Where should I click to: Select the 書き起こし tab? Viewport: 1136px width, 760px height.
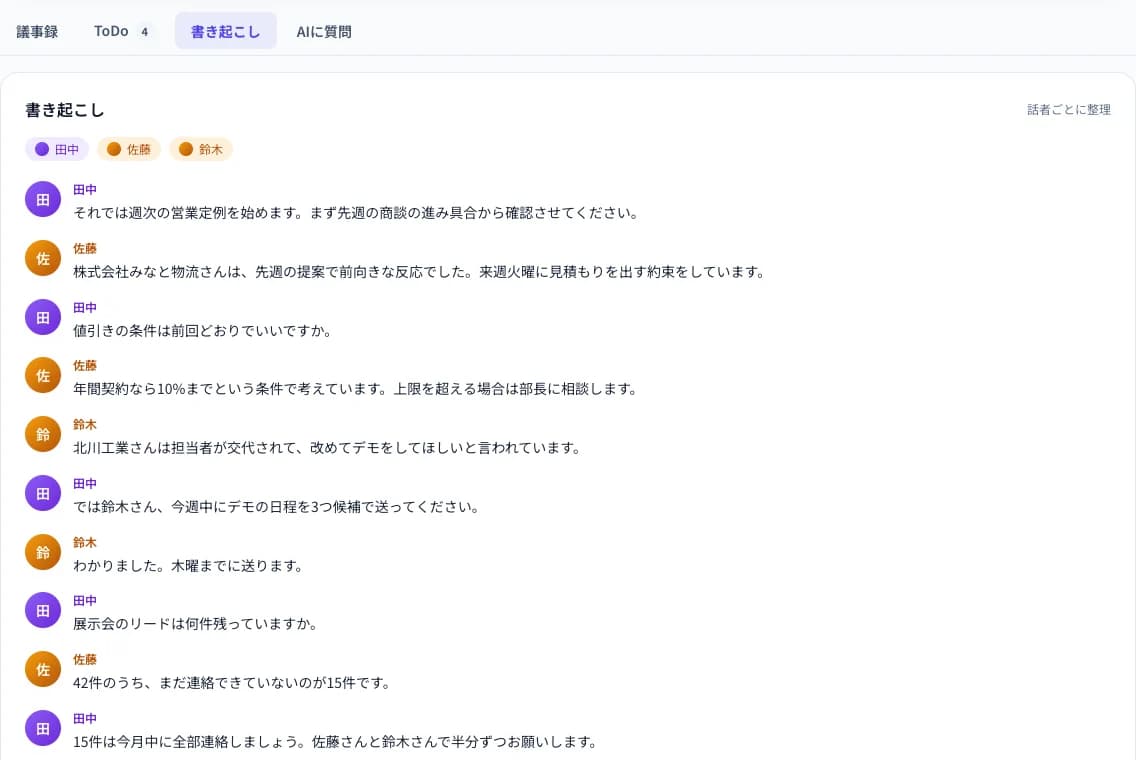tap(225, 31)
